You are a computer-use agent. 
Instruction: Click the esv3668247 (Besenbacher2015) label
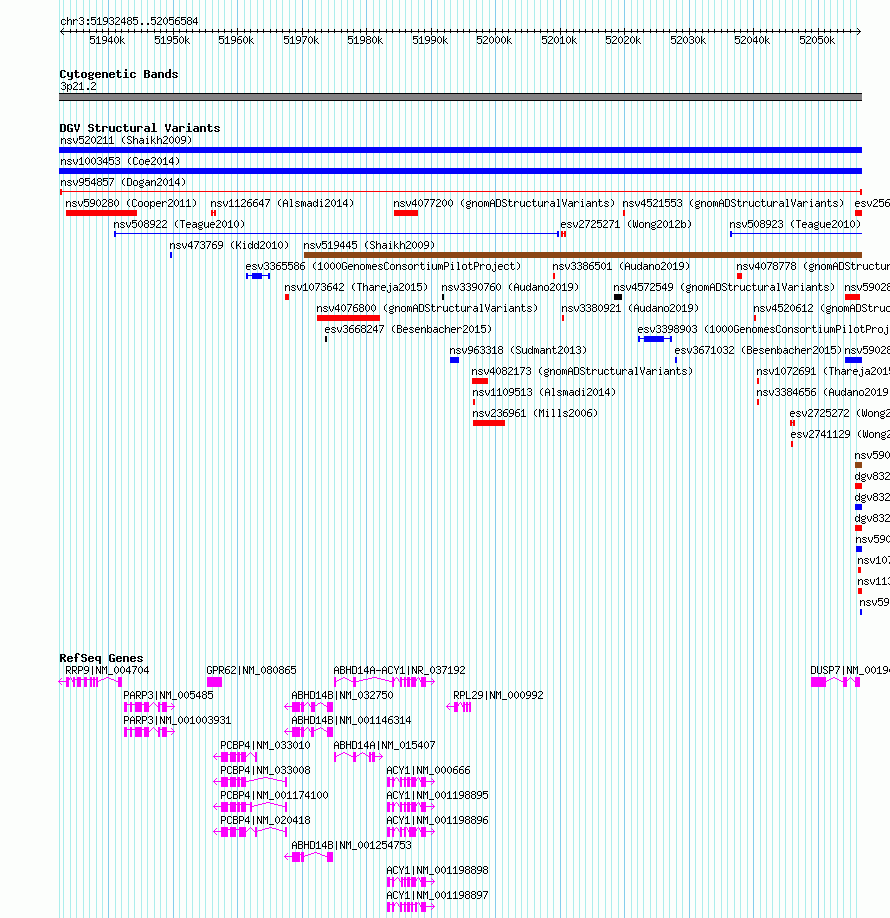coord(408,330)
